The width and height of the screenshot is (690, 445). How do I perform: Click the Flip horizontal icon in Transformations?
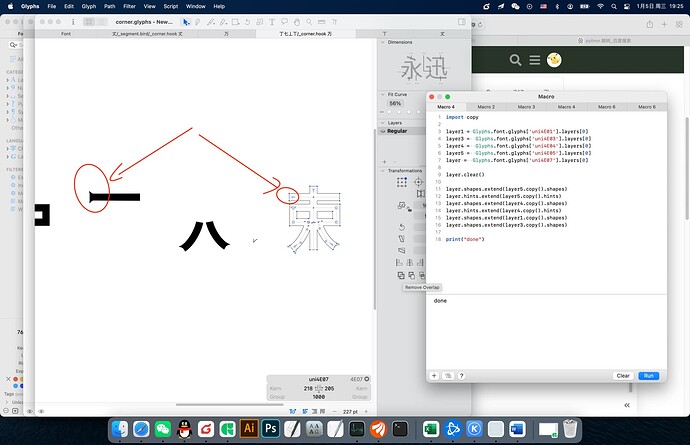pyautogui.click(x=421, y=194)
